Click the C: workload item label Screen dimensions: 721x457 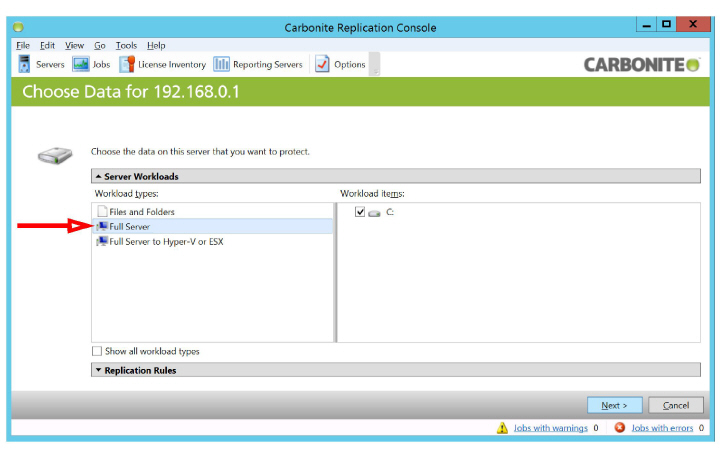click(390, 212)
